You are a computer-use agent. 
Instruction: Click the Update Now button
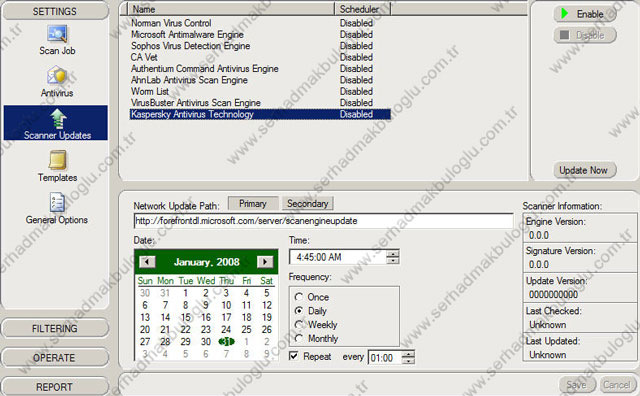585,170
